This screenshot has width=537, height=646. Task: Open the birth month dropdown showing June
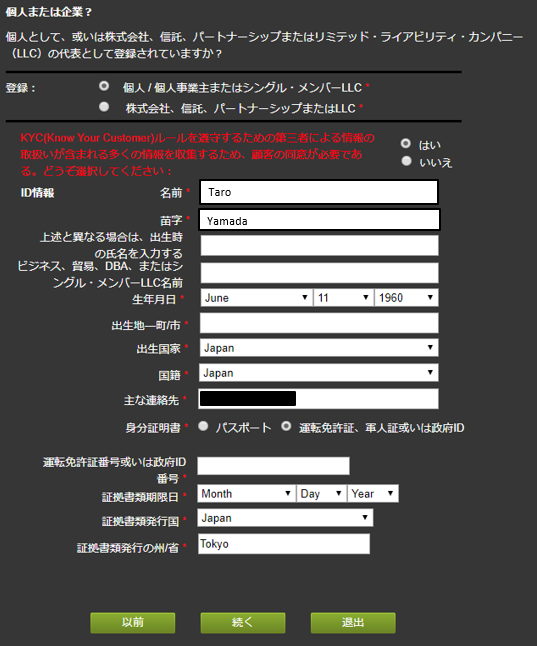coord(256,297)
